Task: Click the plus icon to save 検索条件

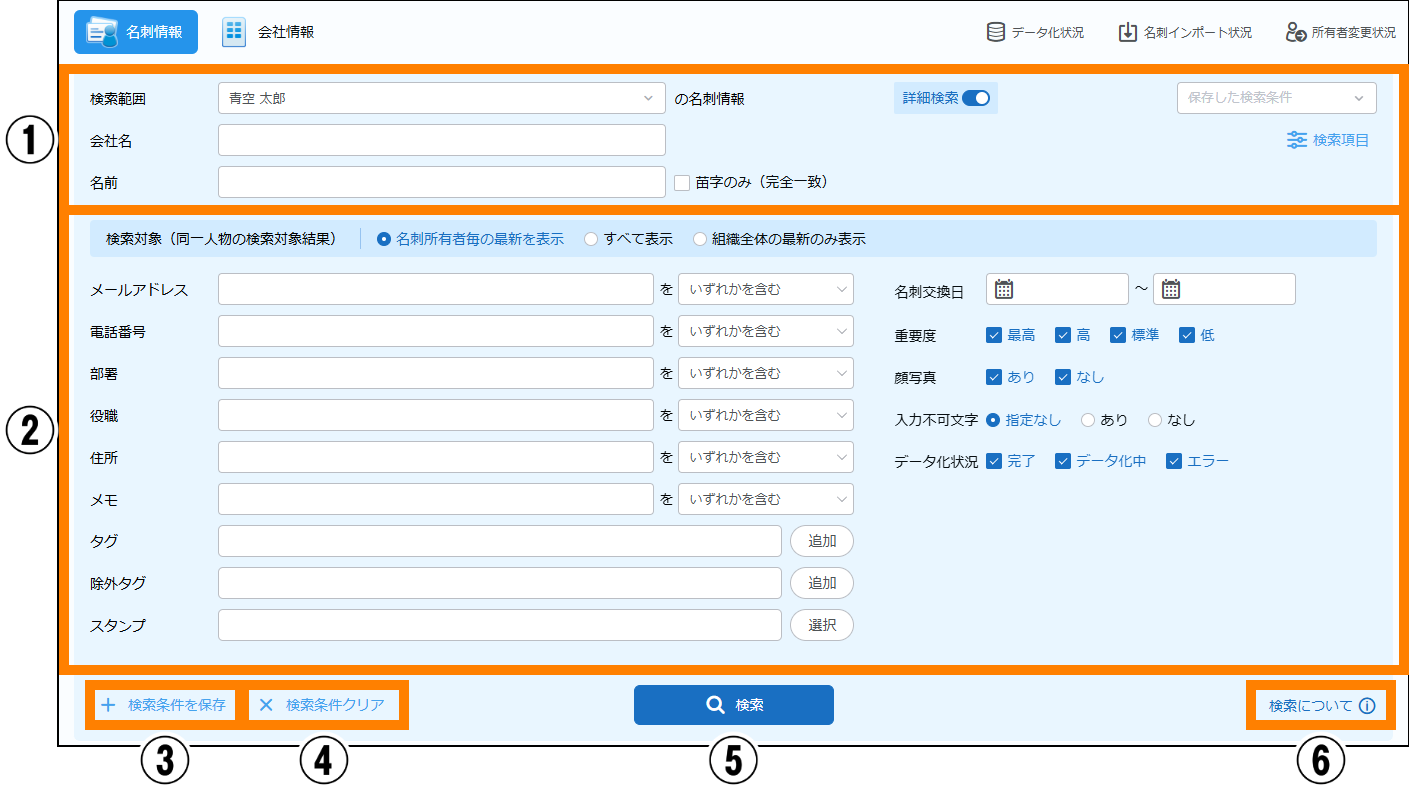Action: point(109,705)
